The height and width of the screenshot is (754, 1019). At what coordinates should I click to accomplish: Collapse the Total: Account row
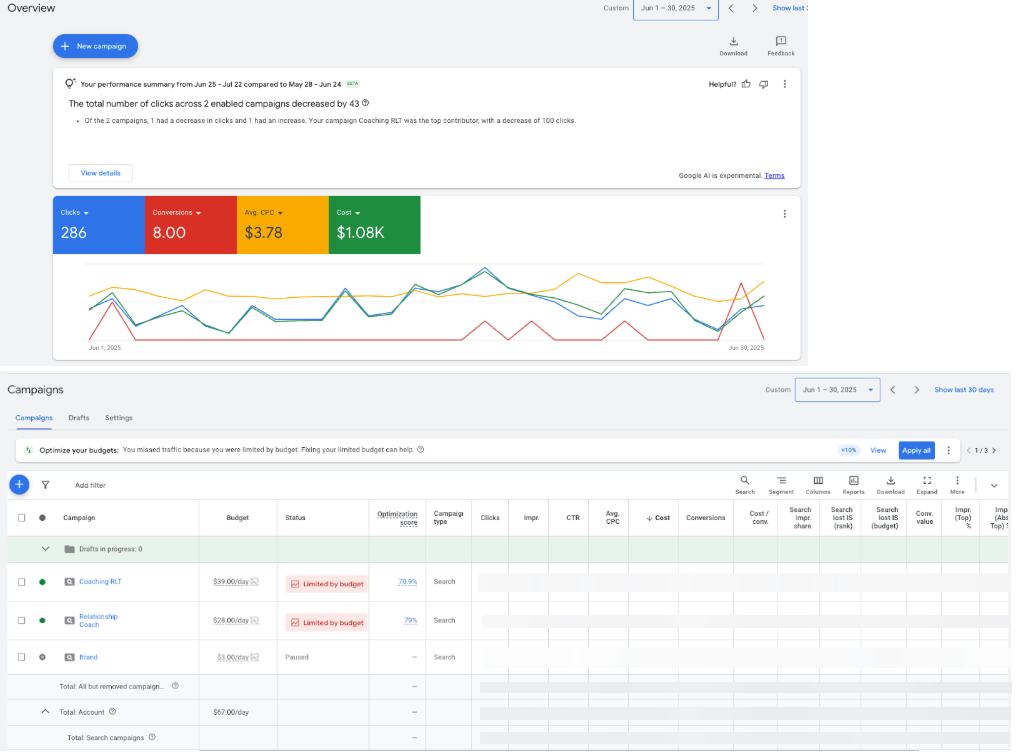pyautogui.click(x=45, y=711)
